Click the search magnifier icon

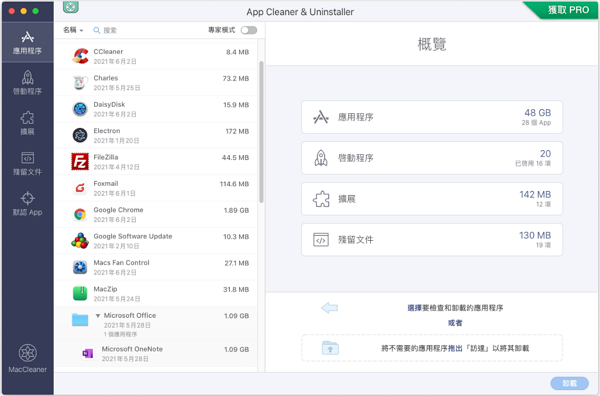point(97,30)
